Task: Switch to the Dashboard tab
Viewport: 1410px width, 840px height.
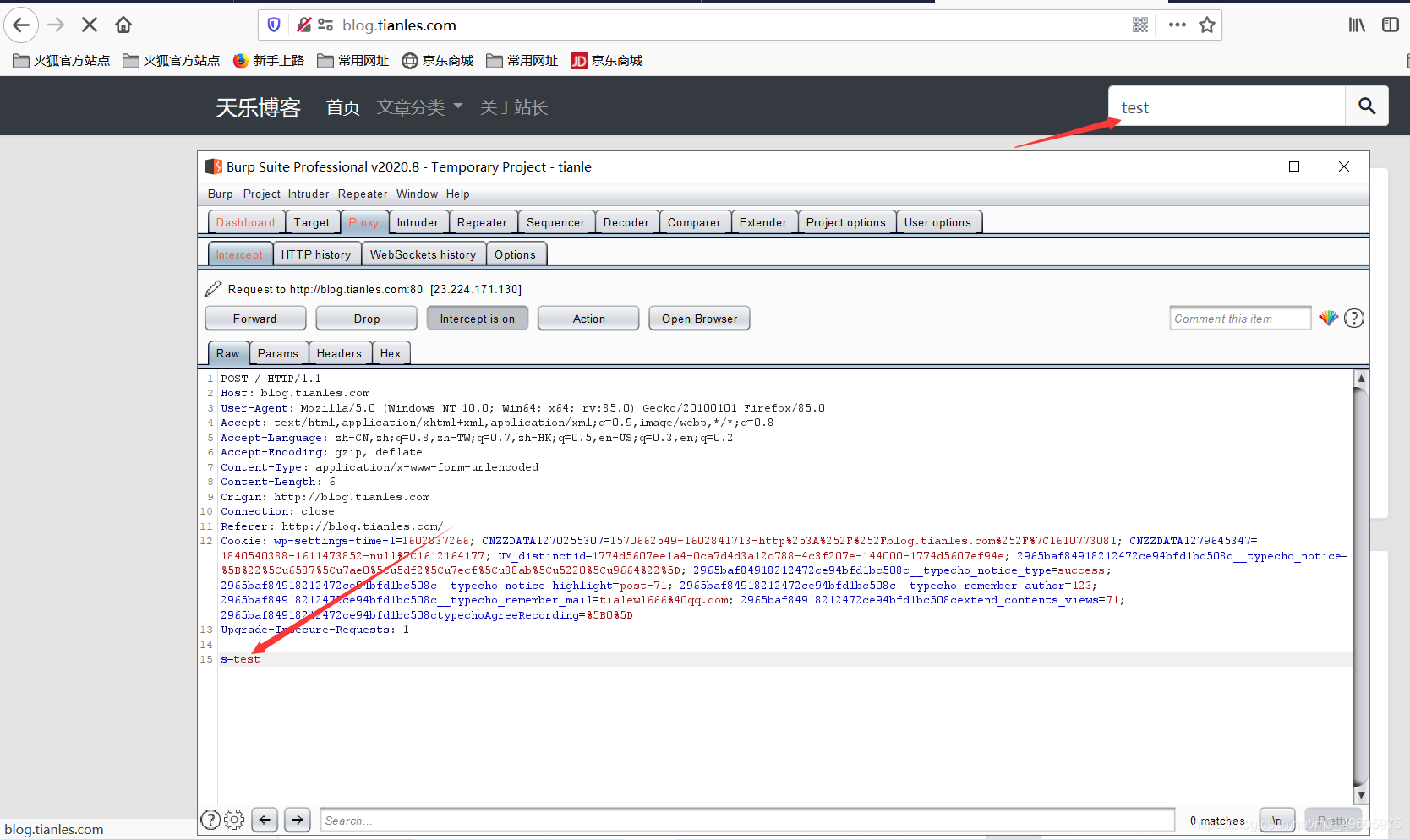Action: pos(246,222)
